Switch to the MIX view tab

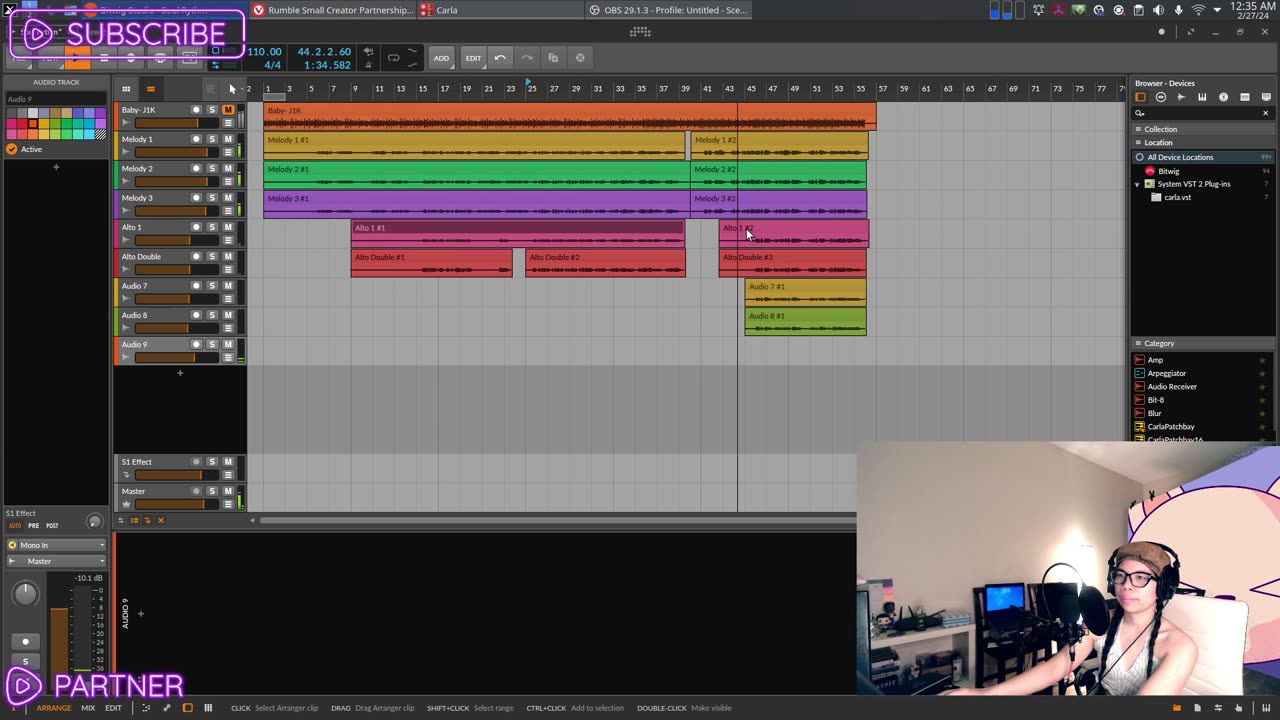tap(88, 708)
